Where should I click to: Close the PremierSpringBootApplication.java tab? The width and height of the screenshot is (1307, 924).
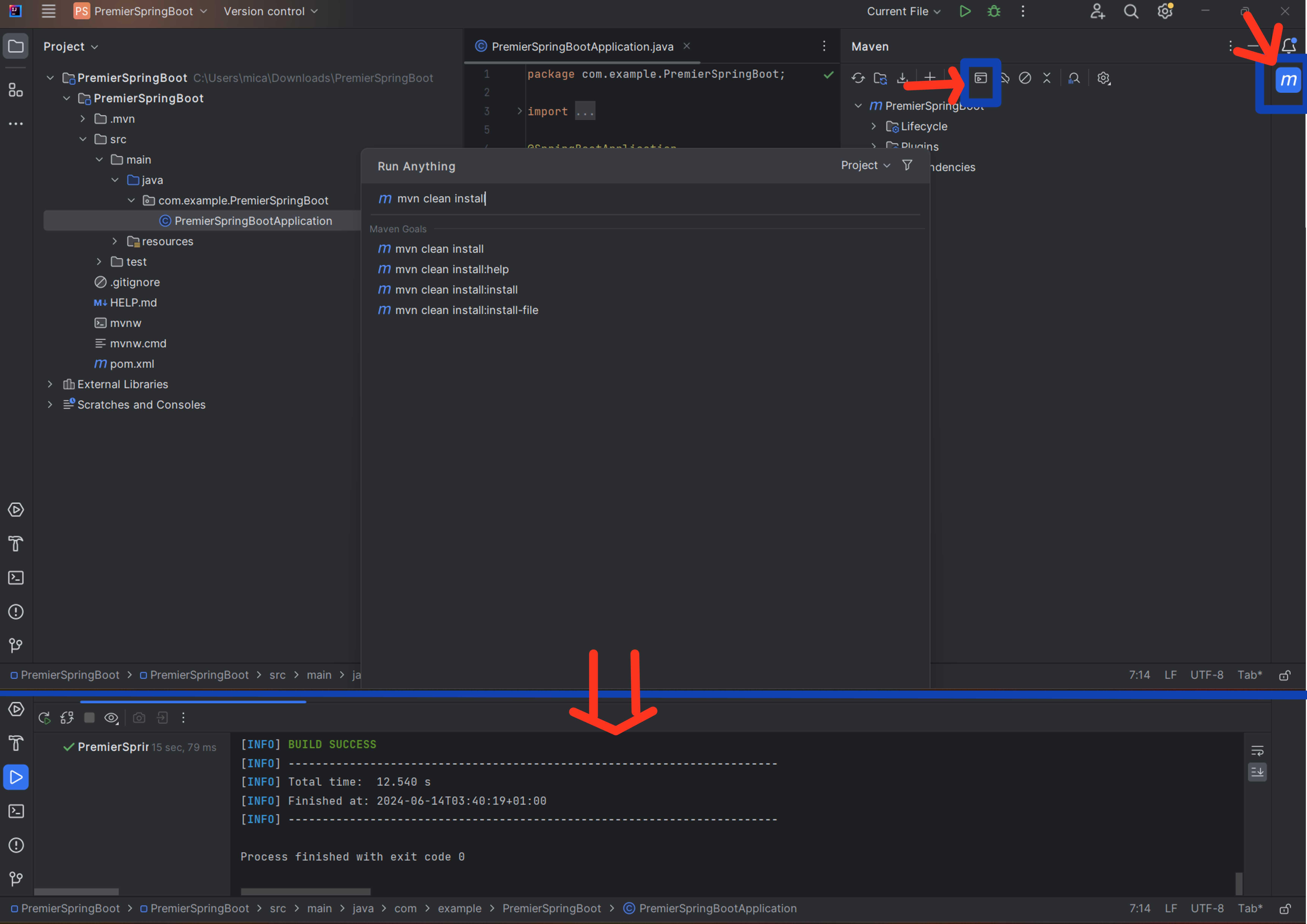686,46
